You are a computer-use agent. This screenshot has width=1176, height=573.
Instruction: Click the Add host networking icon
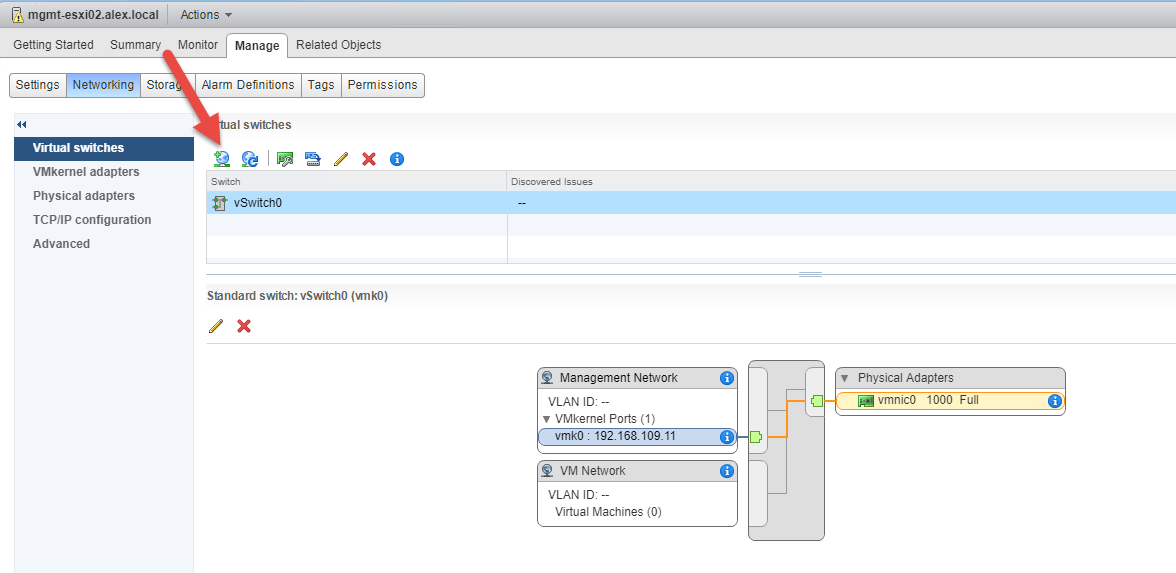pyautogui.click(x=222, y=159)
